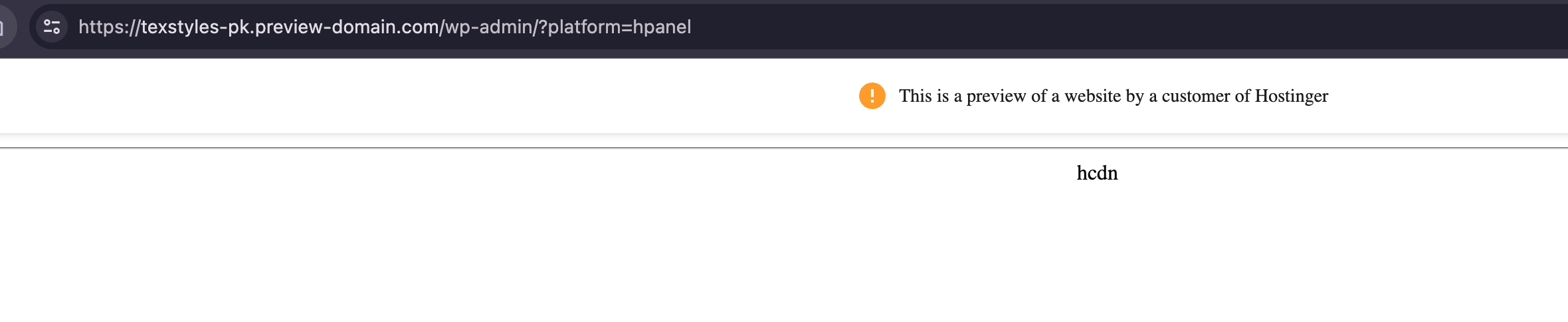The width and height of the screenshot is (1568, 322).
Task: Click the partially visible Home button
Action: click(x=4, y=27)
